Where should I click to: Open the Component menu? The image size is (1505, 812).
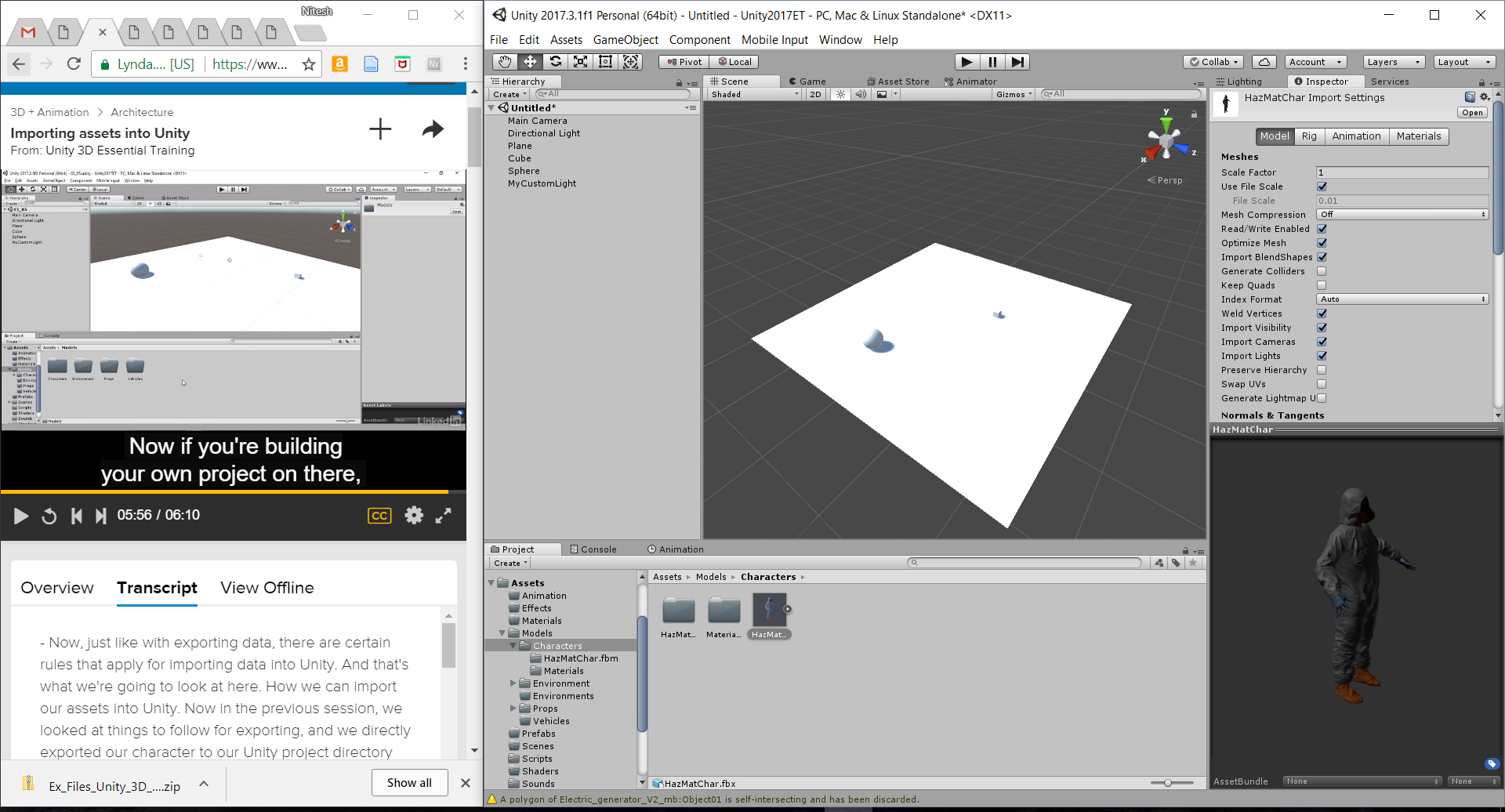pos(699,40)
